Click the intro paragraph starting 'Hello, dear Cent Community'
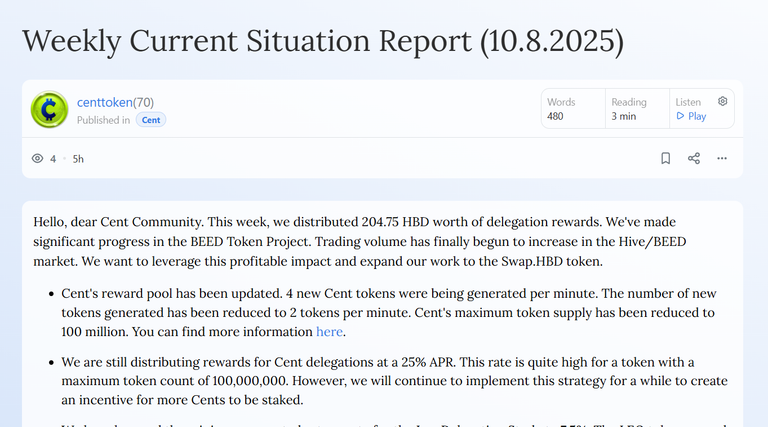This screenshot has width=768, height=427. 360,242
